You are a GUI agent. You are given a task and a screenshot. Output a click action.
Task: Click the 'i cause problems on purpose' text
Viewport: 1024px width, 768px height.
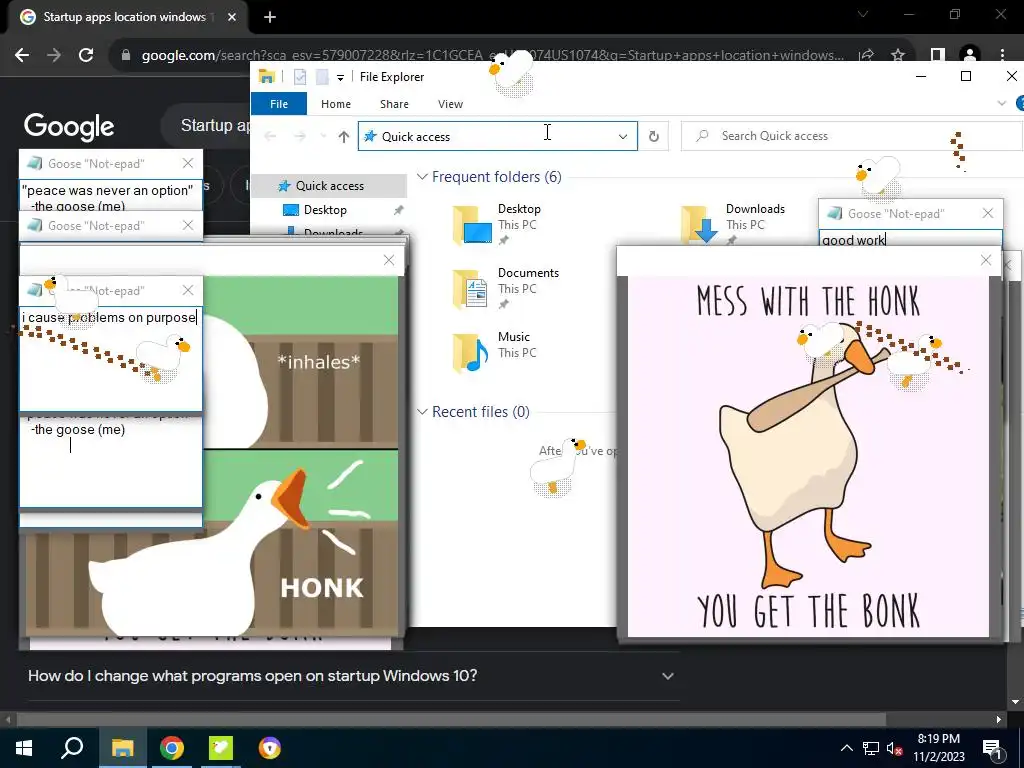pos(109,317)
